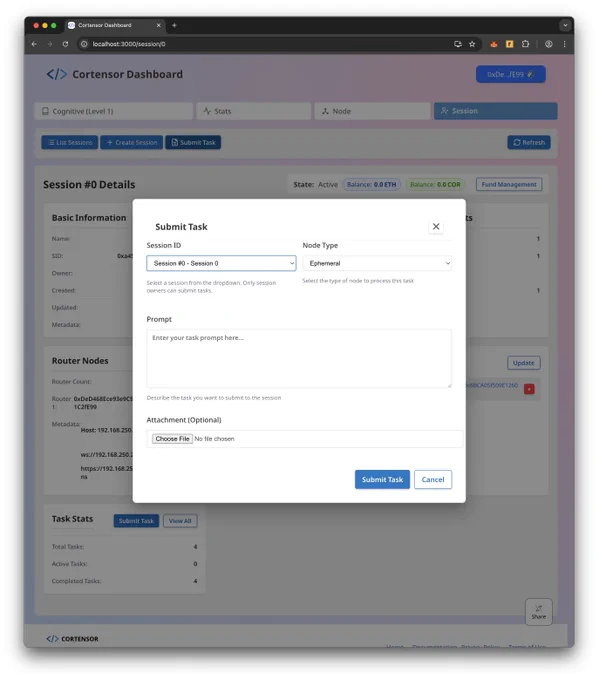This screenshot has height=680, width=599.
Task: Click the Total Tasks value row
Action: [x=124, y=546]
